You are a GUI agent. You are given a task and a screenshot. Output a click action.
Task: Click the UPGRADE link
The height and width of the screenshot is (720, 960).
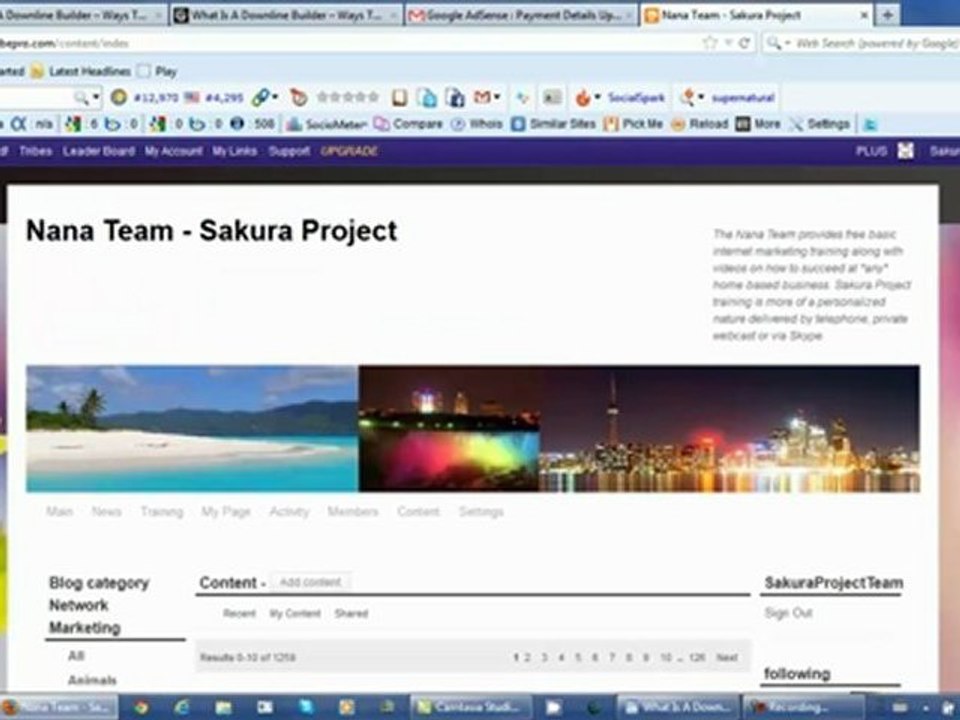tap(349, 151)
